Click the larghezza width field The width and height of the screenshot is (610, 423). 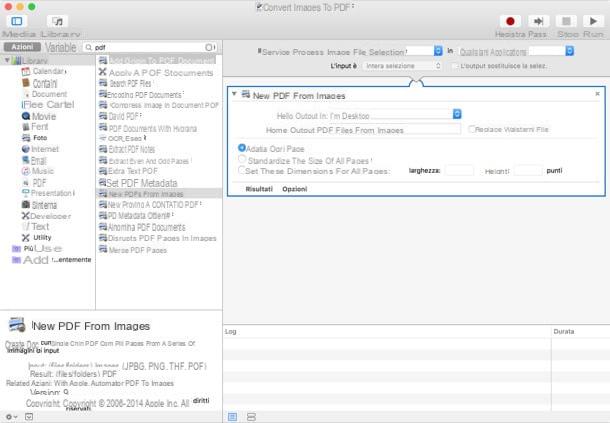[x=459, y=170]
